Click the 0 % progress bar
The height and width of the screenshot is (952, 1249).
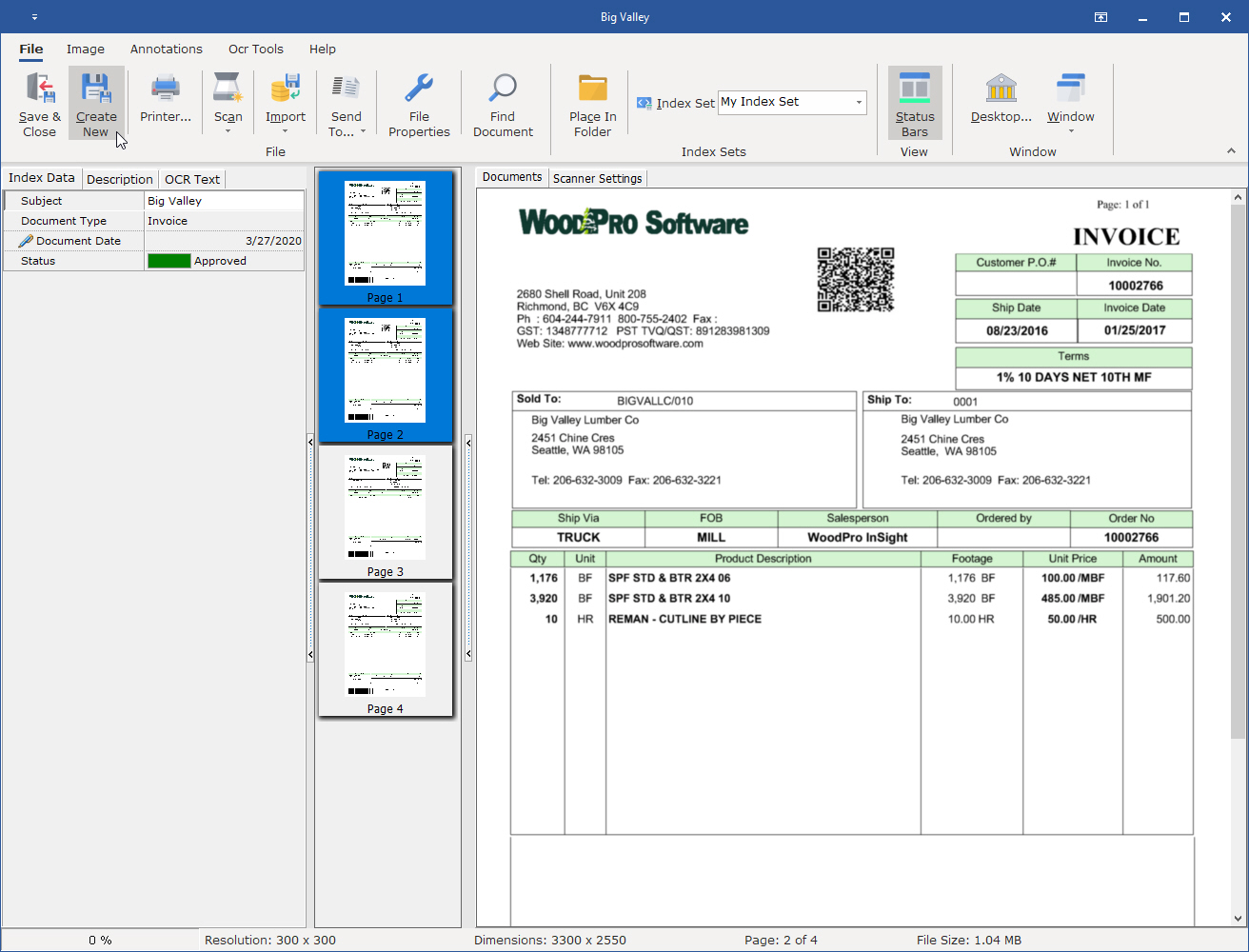click(100, 940)
